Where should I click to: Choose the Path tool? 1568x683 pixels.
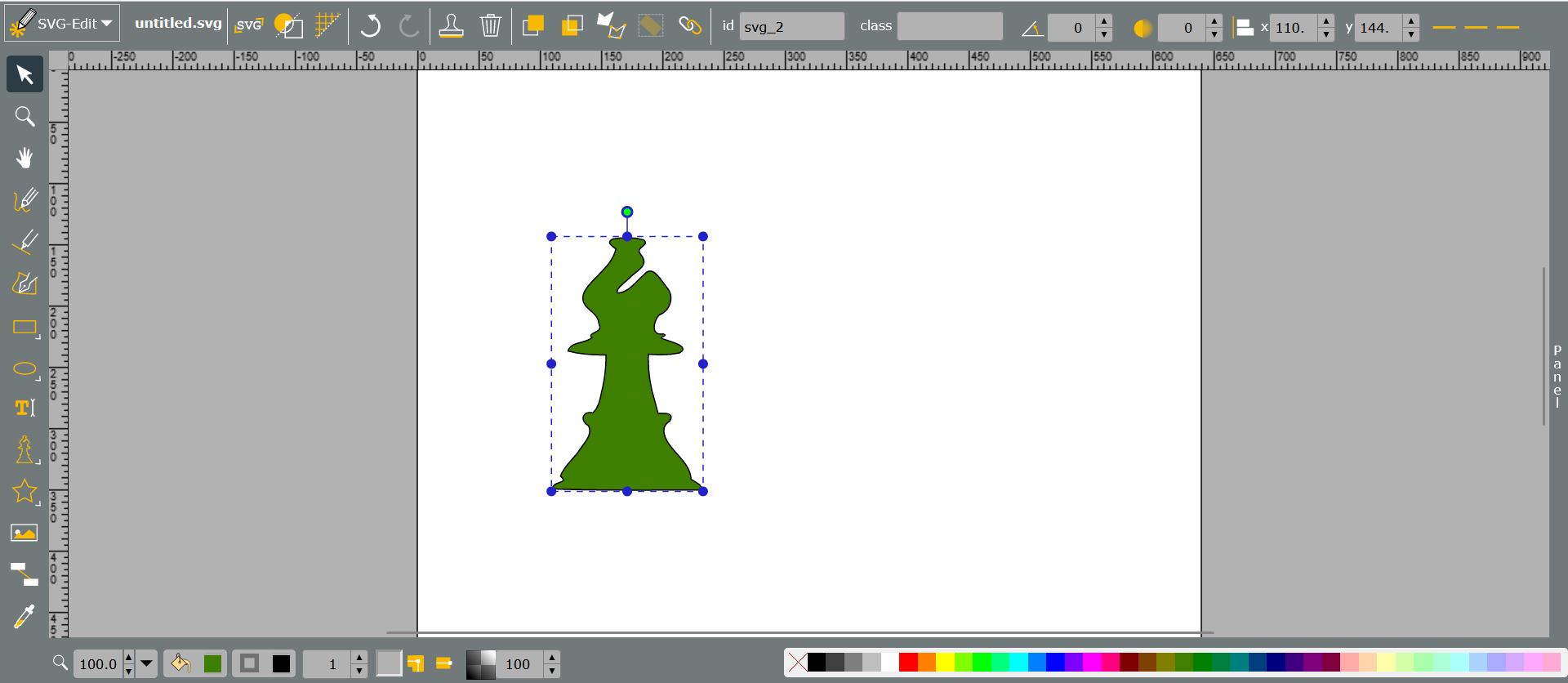point(24,283)
